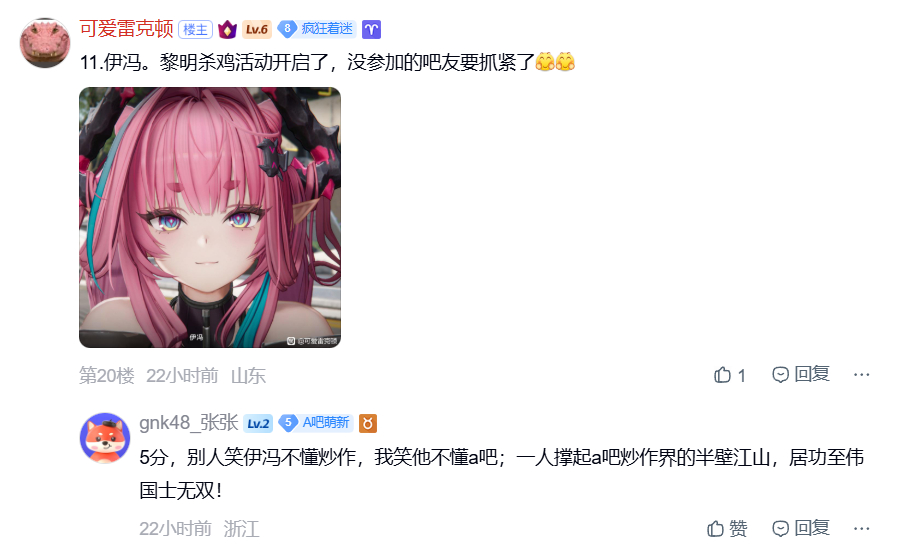This screenshot has width=898, height=556.
Task: Click the 疯狂着迷 fan rank badge
Action: (317, 29)
